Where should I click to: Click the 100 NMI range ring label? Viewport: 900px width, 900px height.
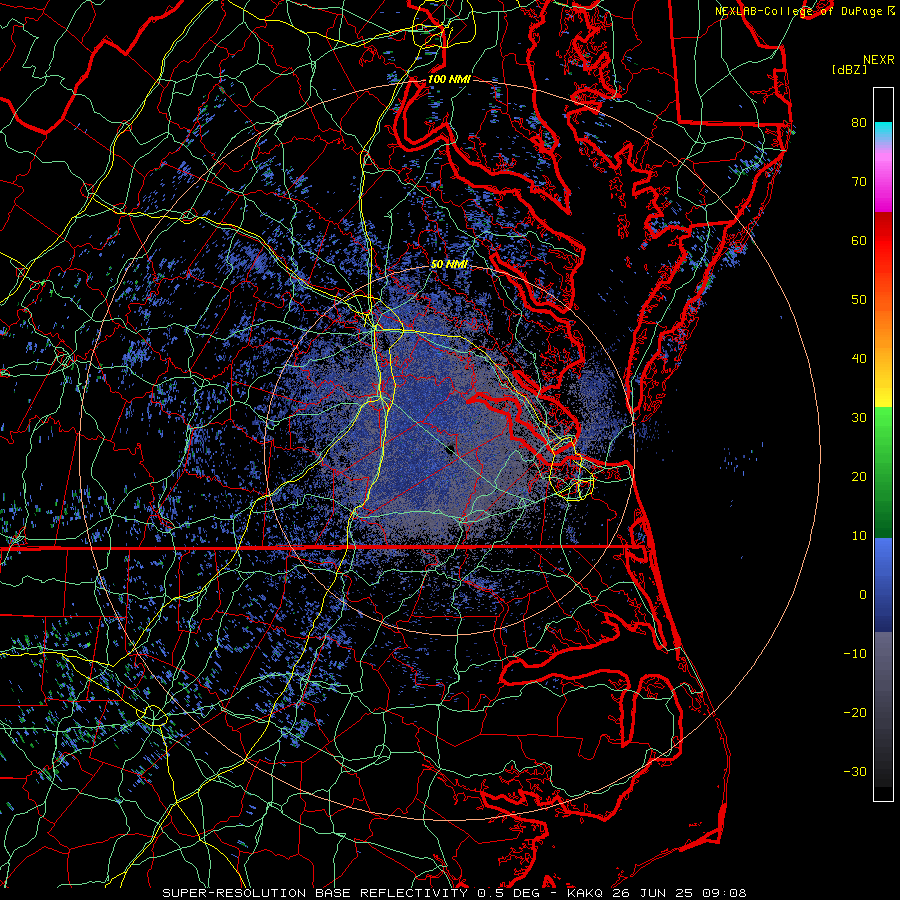[x=449, y=79]
